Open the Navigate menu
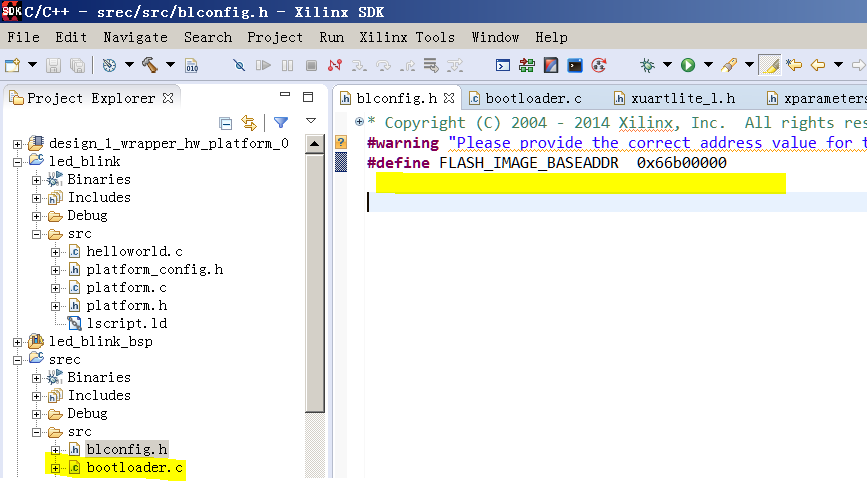This screenshot has height=482, width=867. (135, 37)
